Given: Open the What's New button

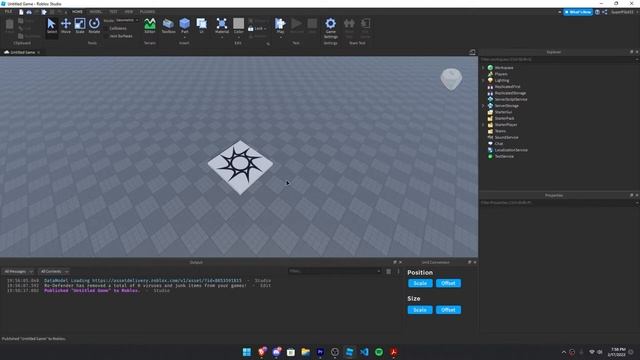Looking at the screenshot, I should 578,12.
